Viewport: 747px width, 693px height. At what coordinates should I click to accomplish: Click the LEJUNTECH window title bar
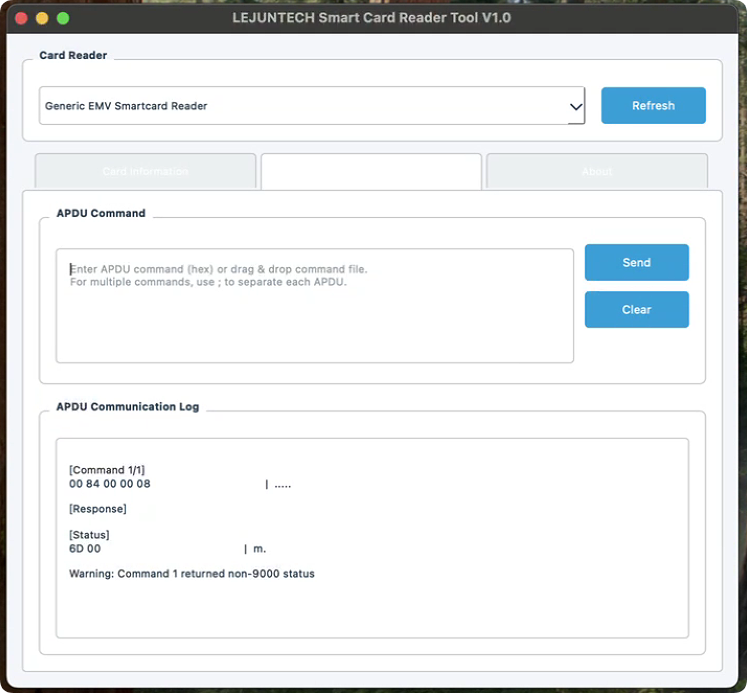click(372, 18)
